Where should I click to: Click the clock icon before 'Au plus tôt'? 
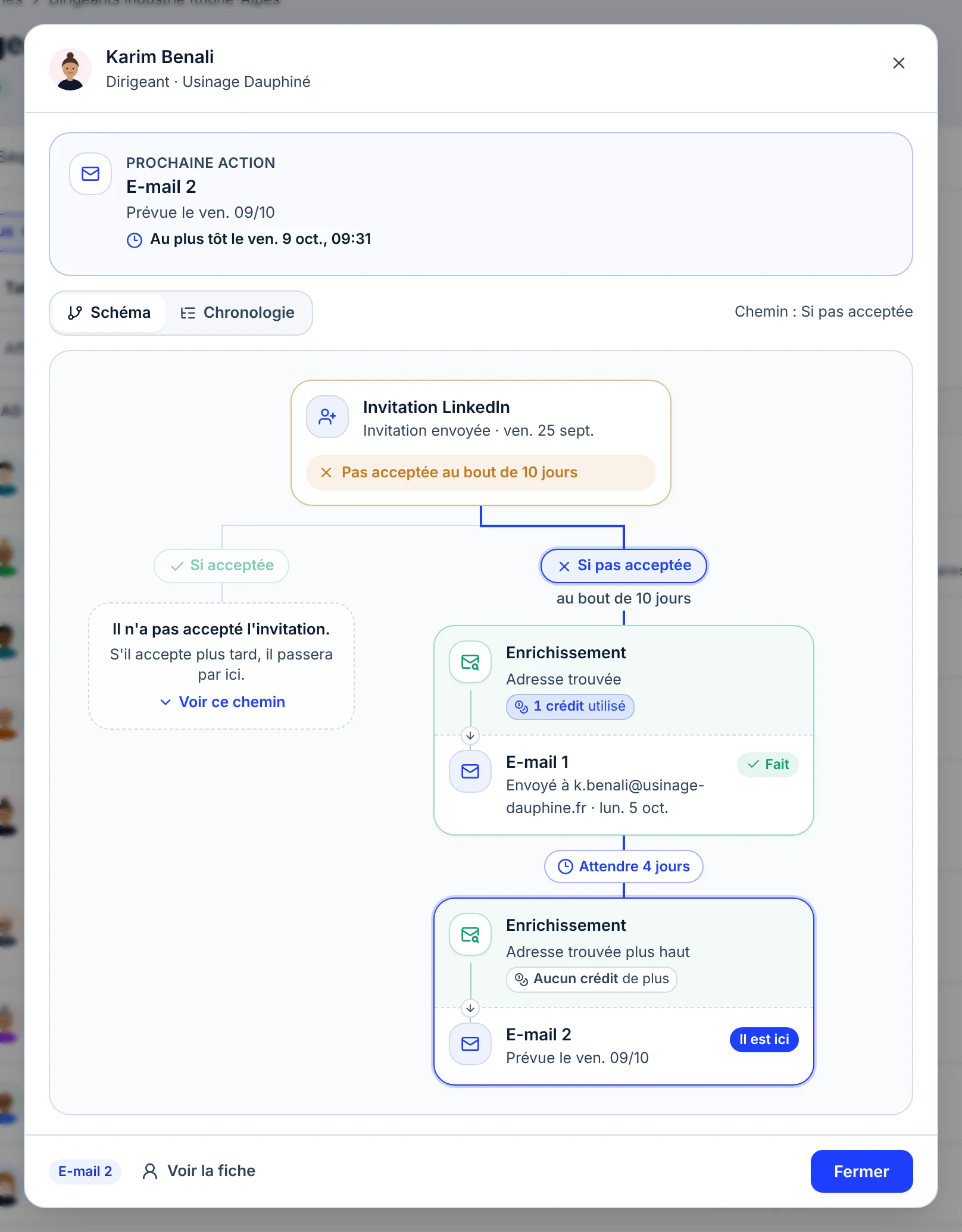(x=135, y=240)
